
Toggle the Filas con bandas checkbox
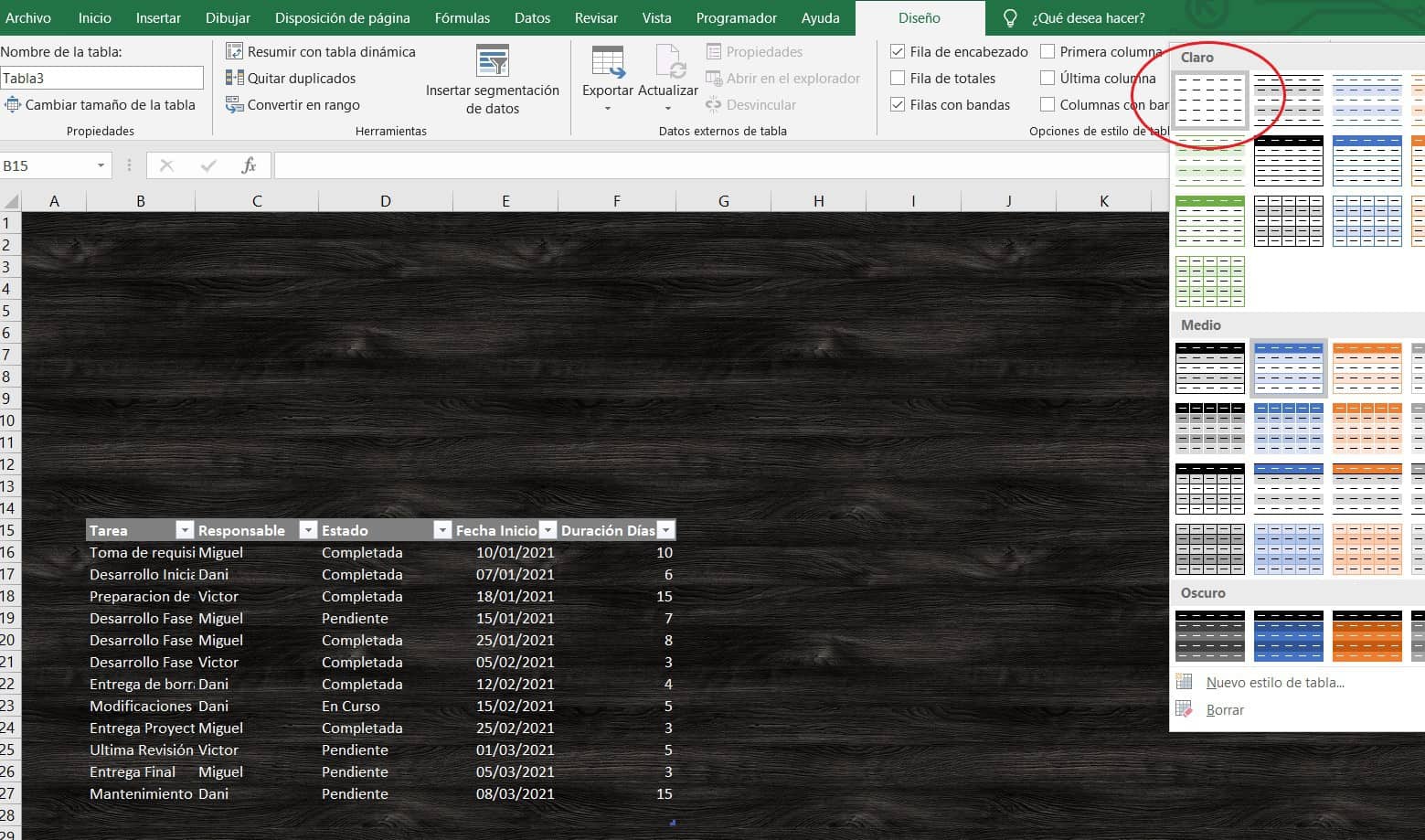[898, 104]
